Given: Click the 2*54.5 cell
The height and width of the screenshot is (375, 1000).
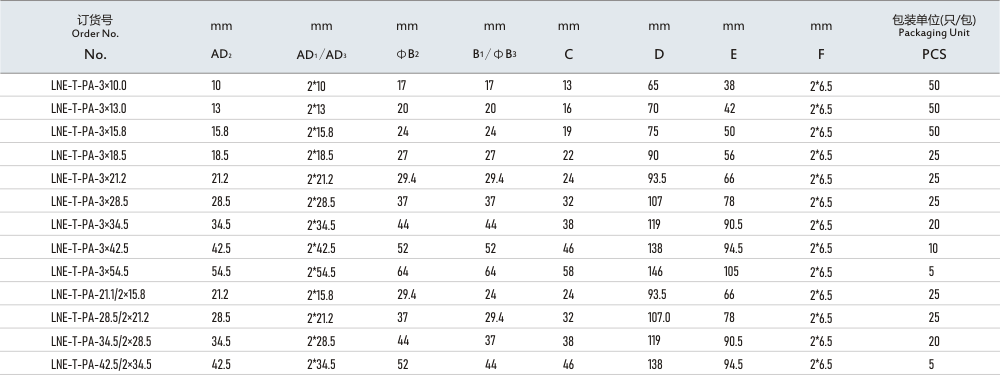Looking at the screenshot, I should tap(321, 272).
